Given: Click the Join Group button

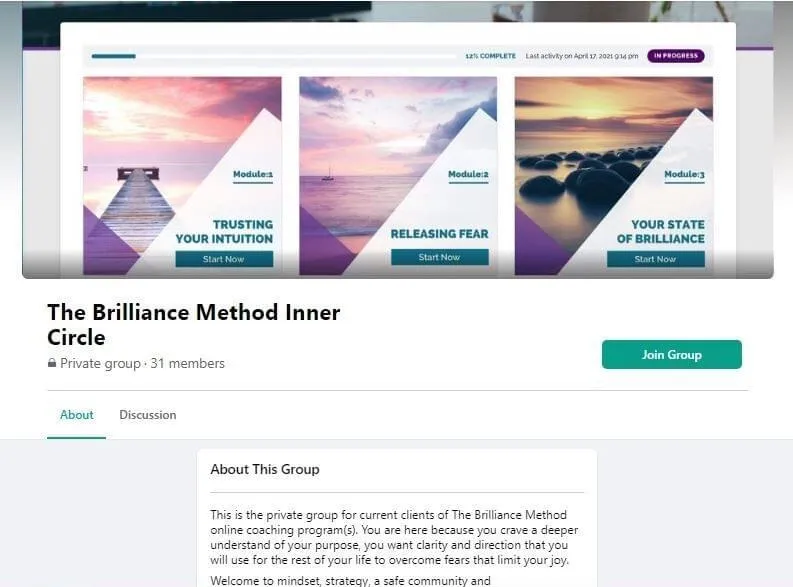Looking at the screenshot, I should [x=672, y=354].
